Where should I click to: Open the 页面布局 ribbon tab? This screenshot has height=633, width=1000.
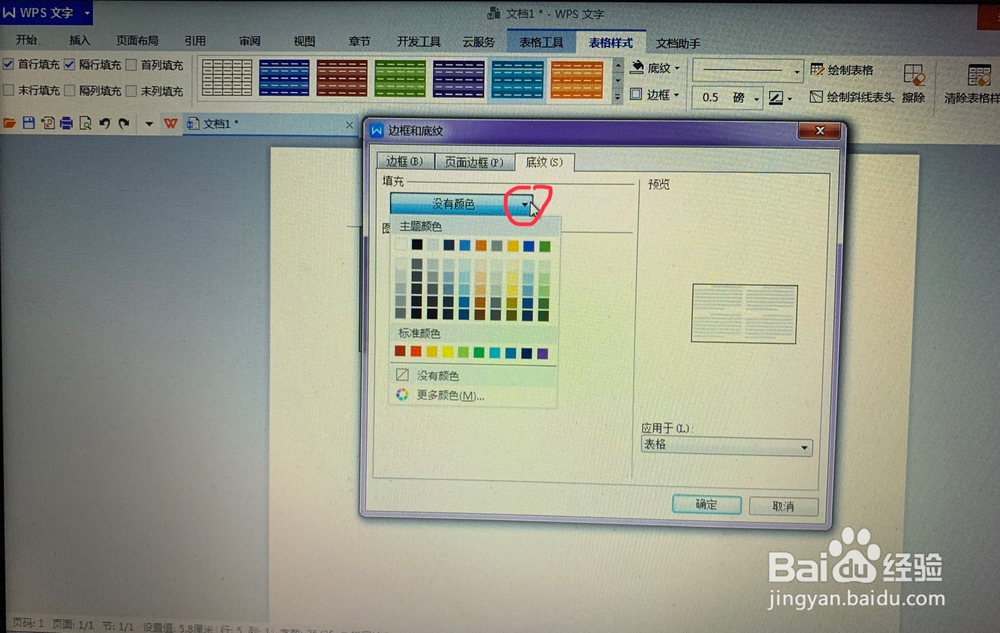[137, 40]
